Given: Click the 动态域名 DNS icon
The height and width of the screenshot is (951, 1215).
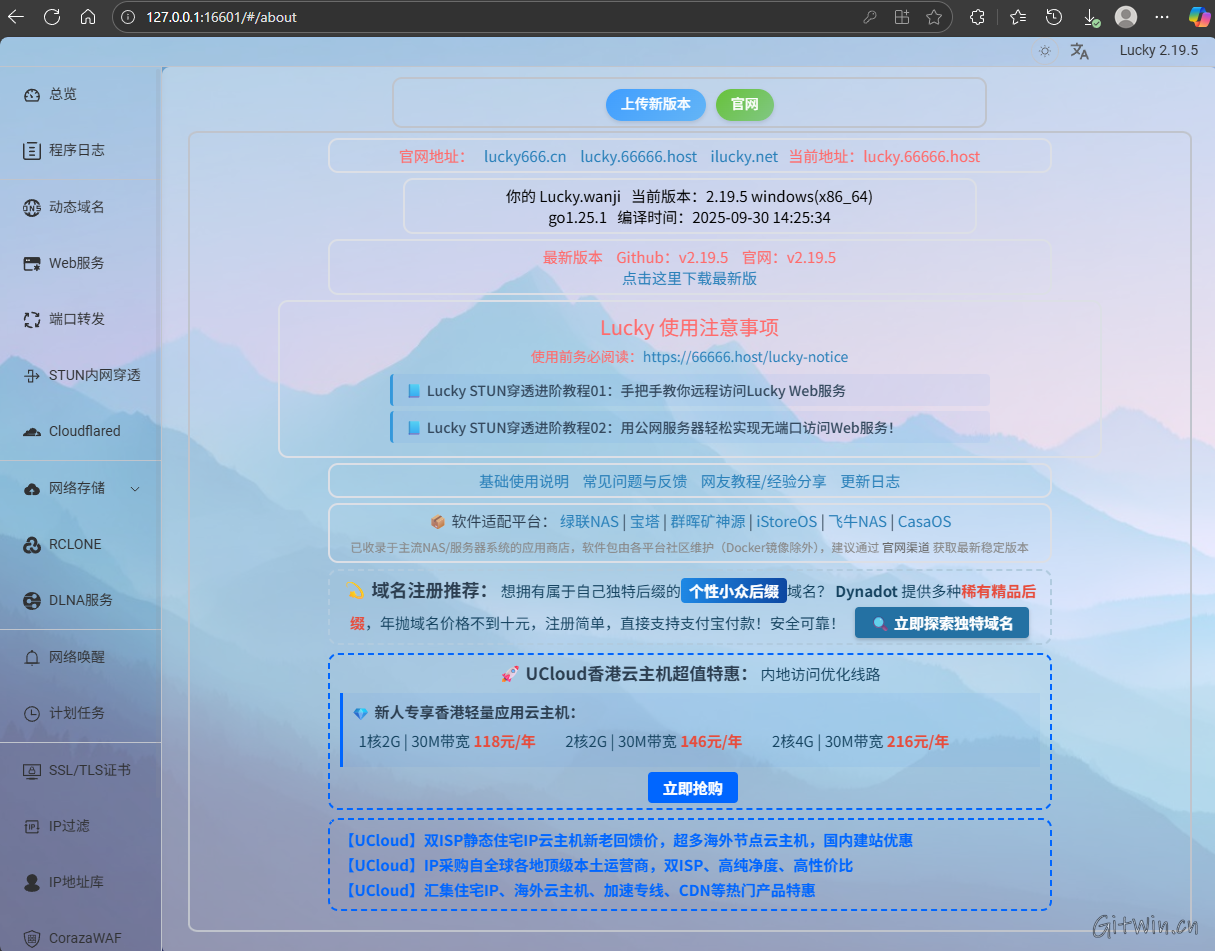Looking at the screenshot, I should 32,207.
